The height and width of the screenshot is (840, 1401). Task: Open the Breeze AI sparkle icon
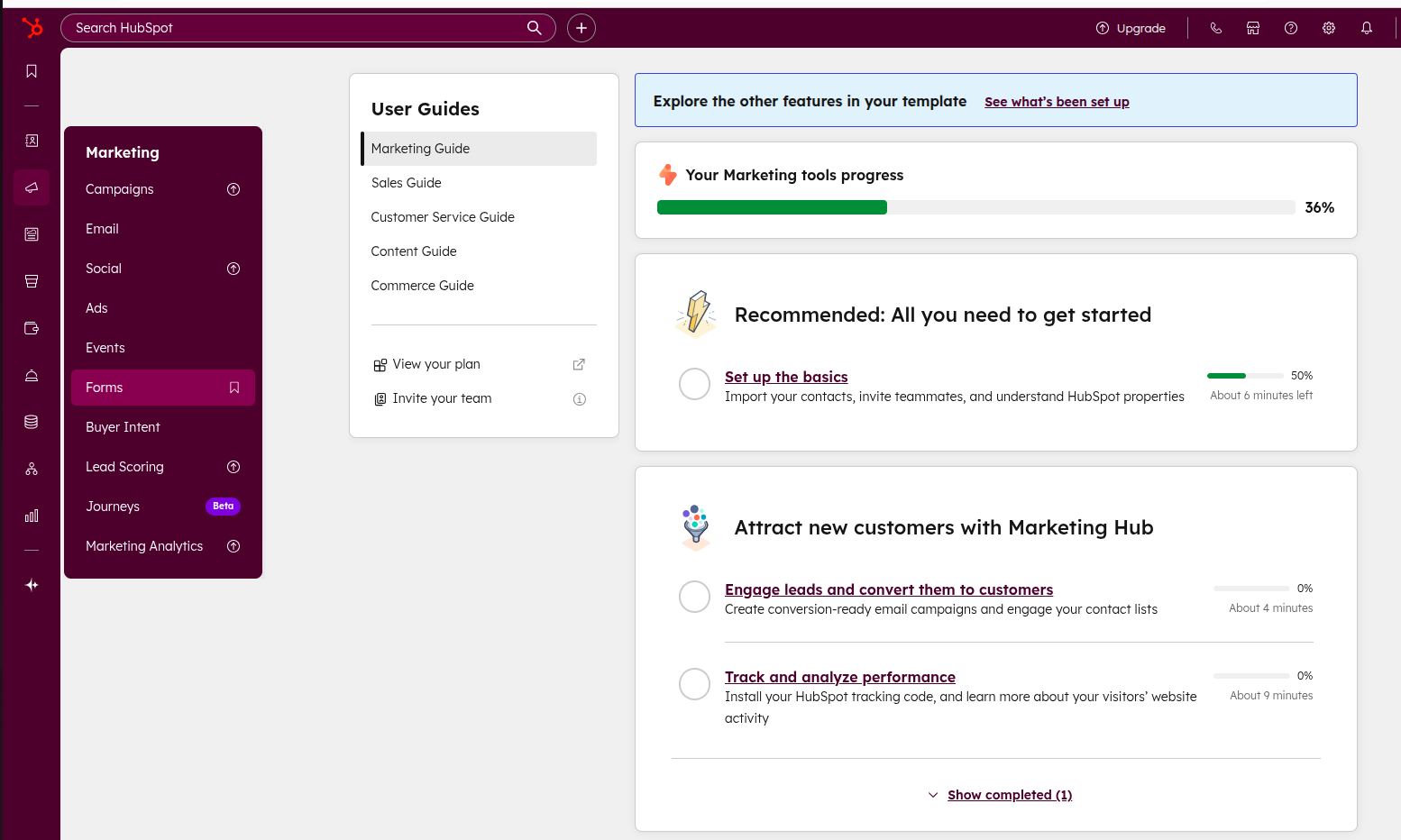[32, 585]
